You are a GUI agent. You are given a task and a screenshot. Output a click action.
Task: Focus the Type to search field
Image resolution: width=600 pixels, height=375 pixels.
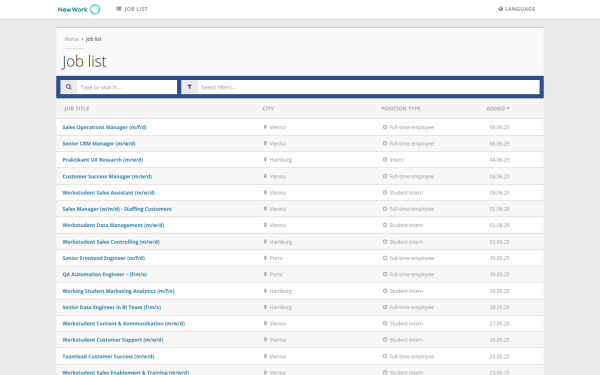(127, 87)
